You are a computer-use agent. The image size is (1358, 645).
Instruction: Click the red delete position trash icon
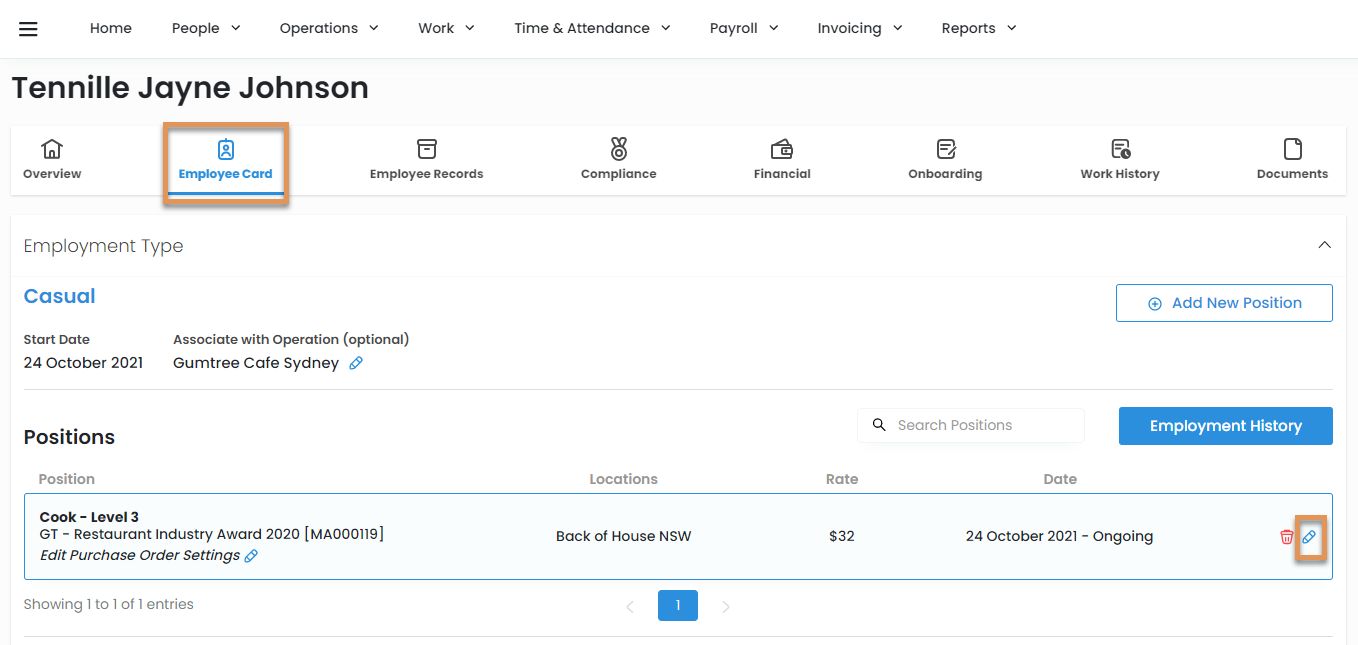(1286, 537)
